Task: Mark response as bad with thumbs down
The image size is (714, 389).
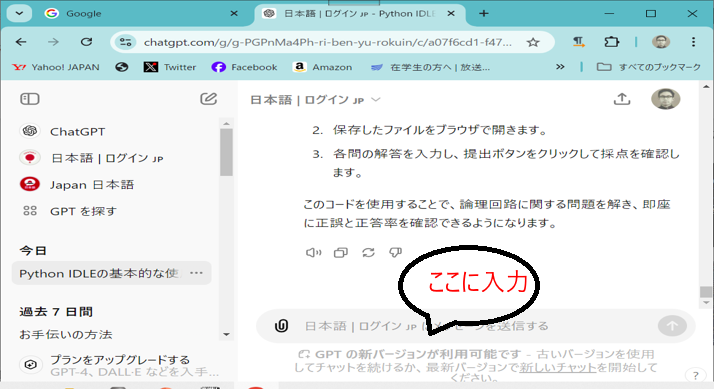Action: click(395, 252)
